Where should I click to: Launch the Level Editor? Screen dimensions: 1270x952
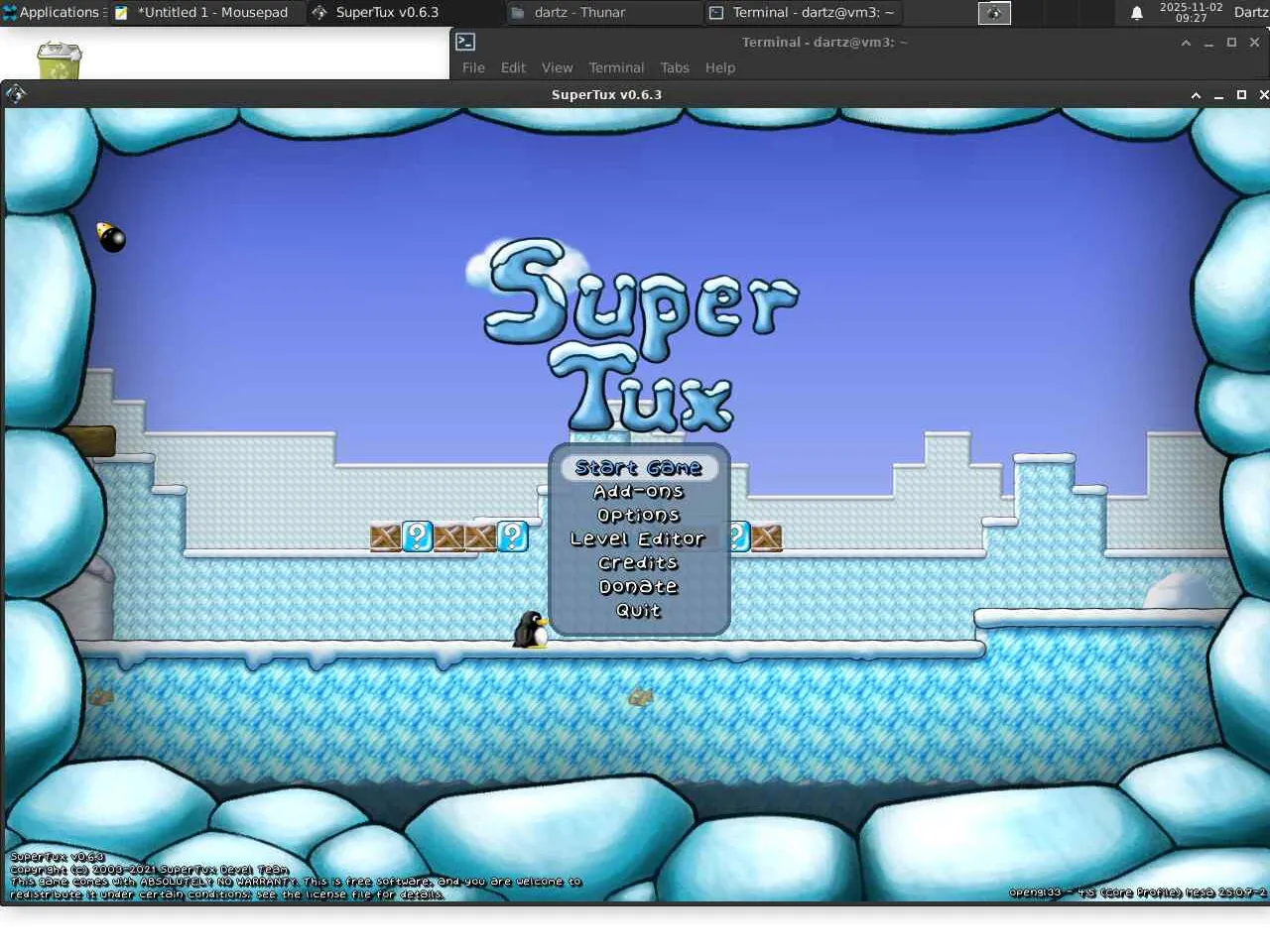coord(638,539)
